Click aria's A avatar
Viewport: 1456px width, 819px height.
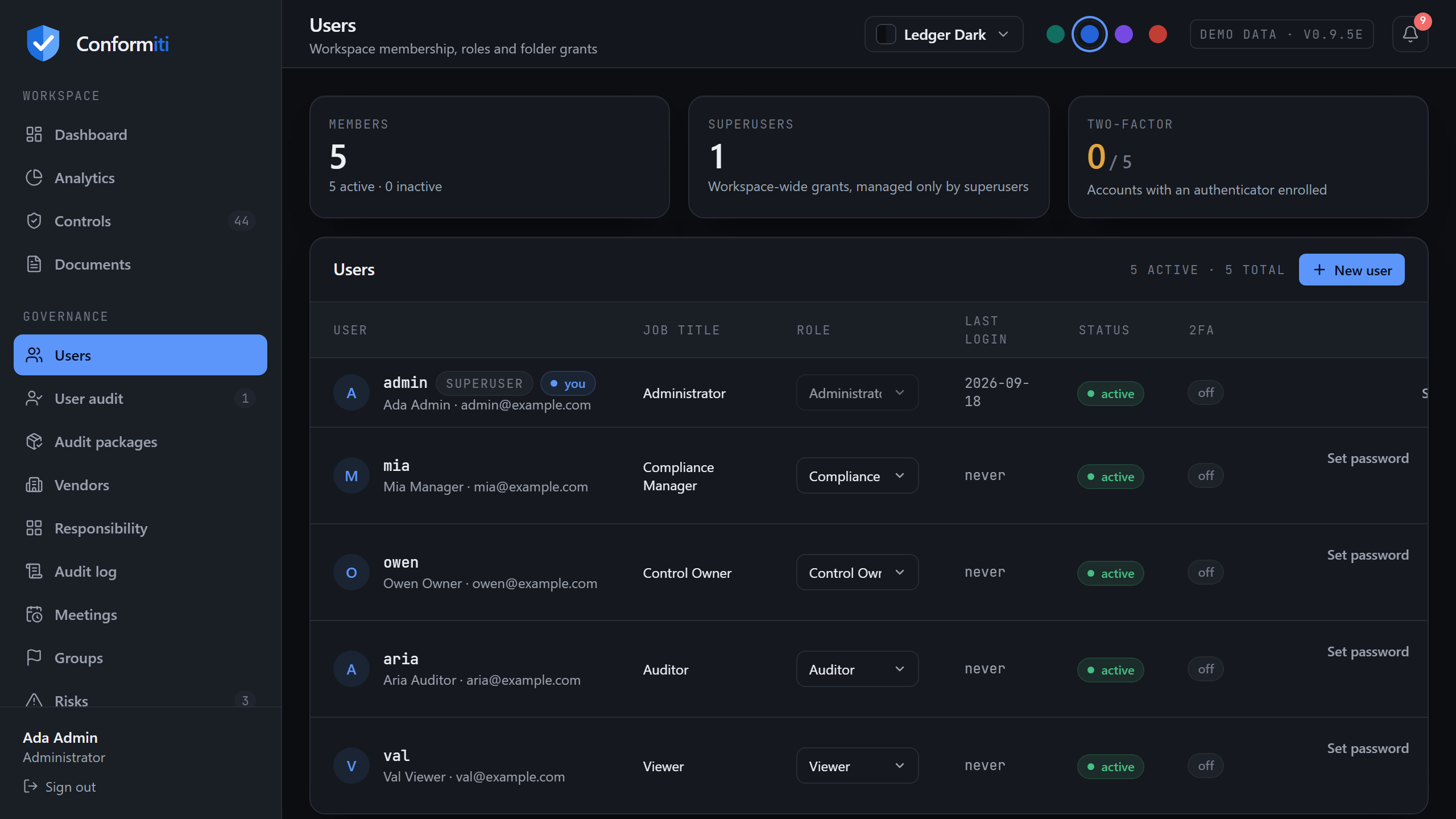351,669
